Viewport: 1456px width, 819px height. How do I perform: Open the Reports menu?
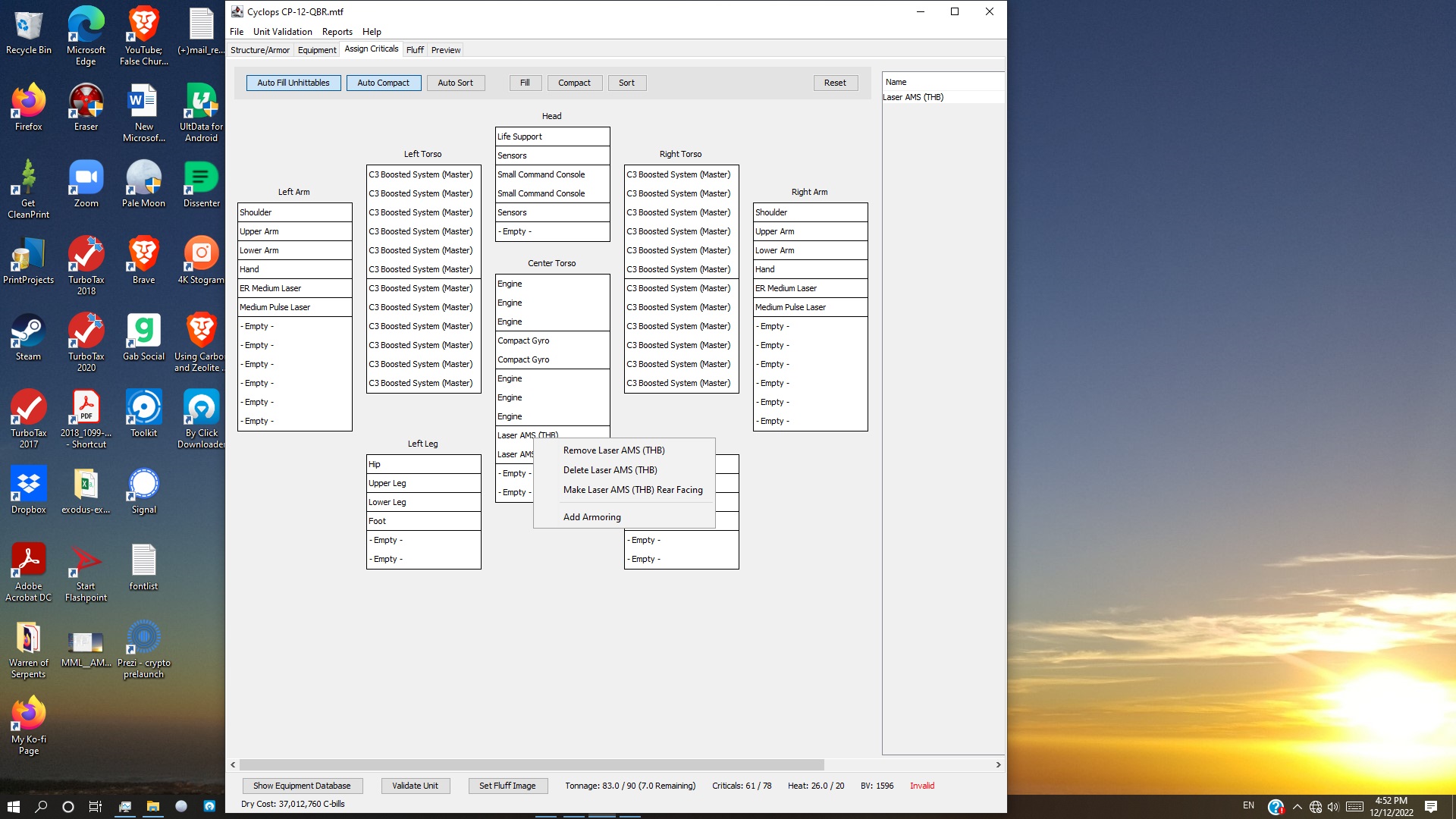coord(337,32)
